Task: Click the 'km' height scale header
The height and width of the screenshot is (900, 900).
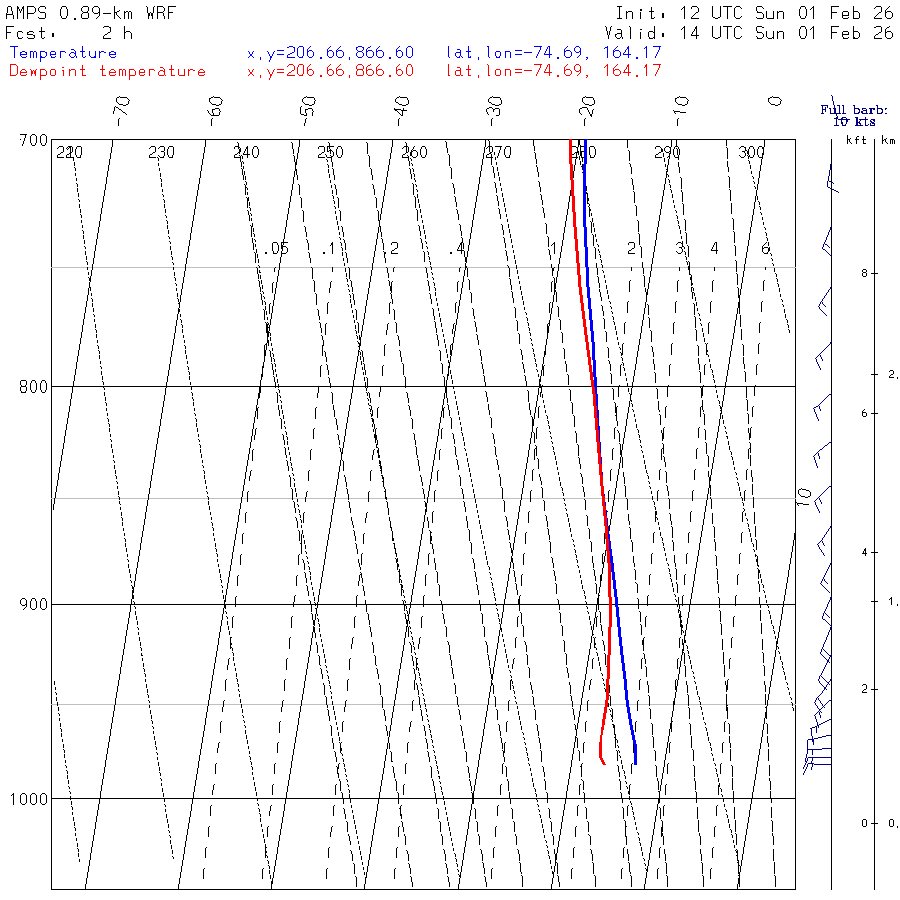Action: pyautogui.click(x=888, y=140)
